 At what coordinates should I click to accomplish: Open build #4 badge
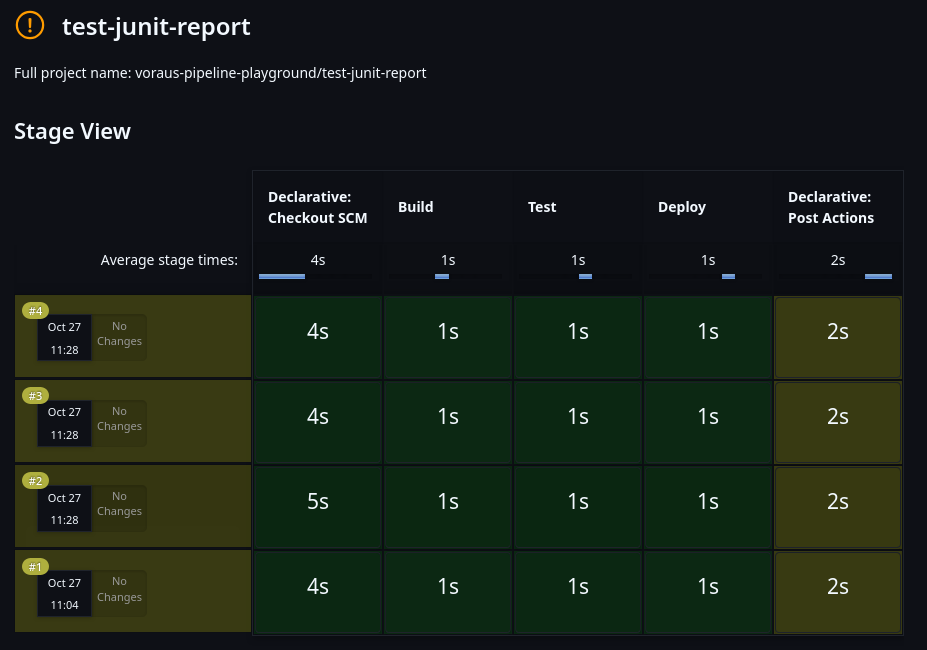36,311
